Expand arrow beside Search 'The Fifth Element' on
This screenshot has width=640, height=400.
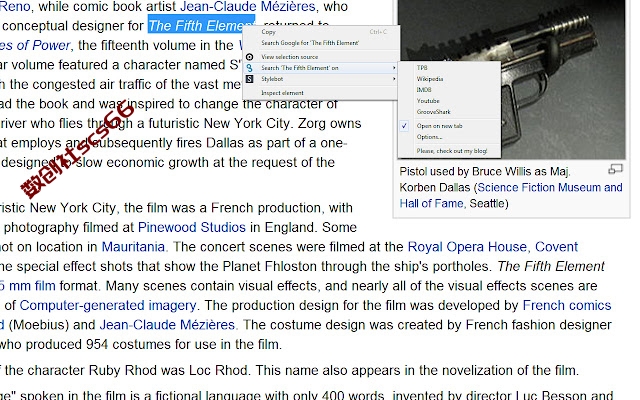click(x=394, y=68)
